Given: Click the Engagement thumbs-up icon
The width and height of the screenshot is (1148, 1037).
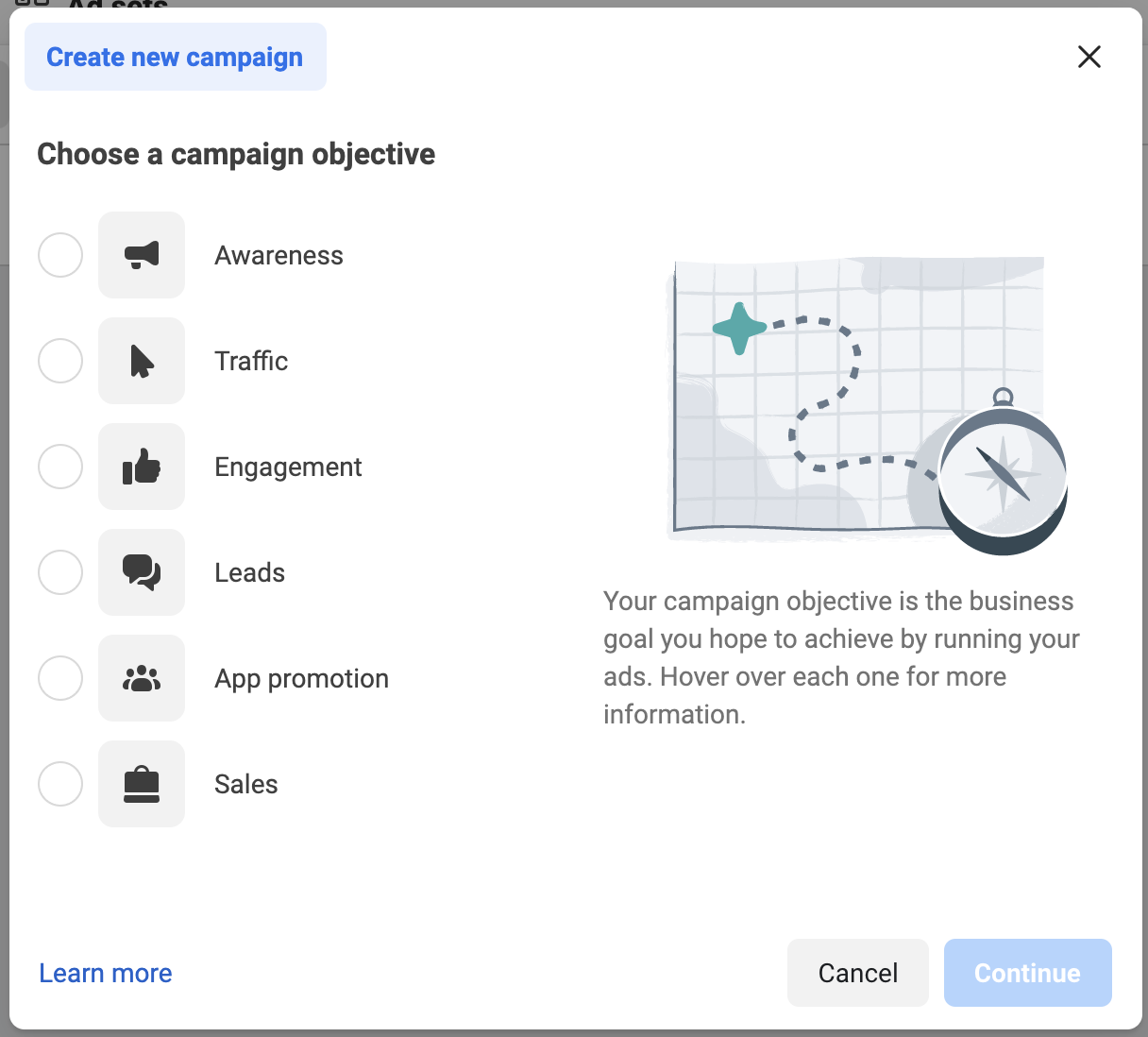Looking at the screenshot, I should 142,467.
